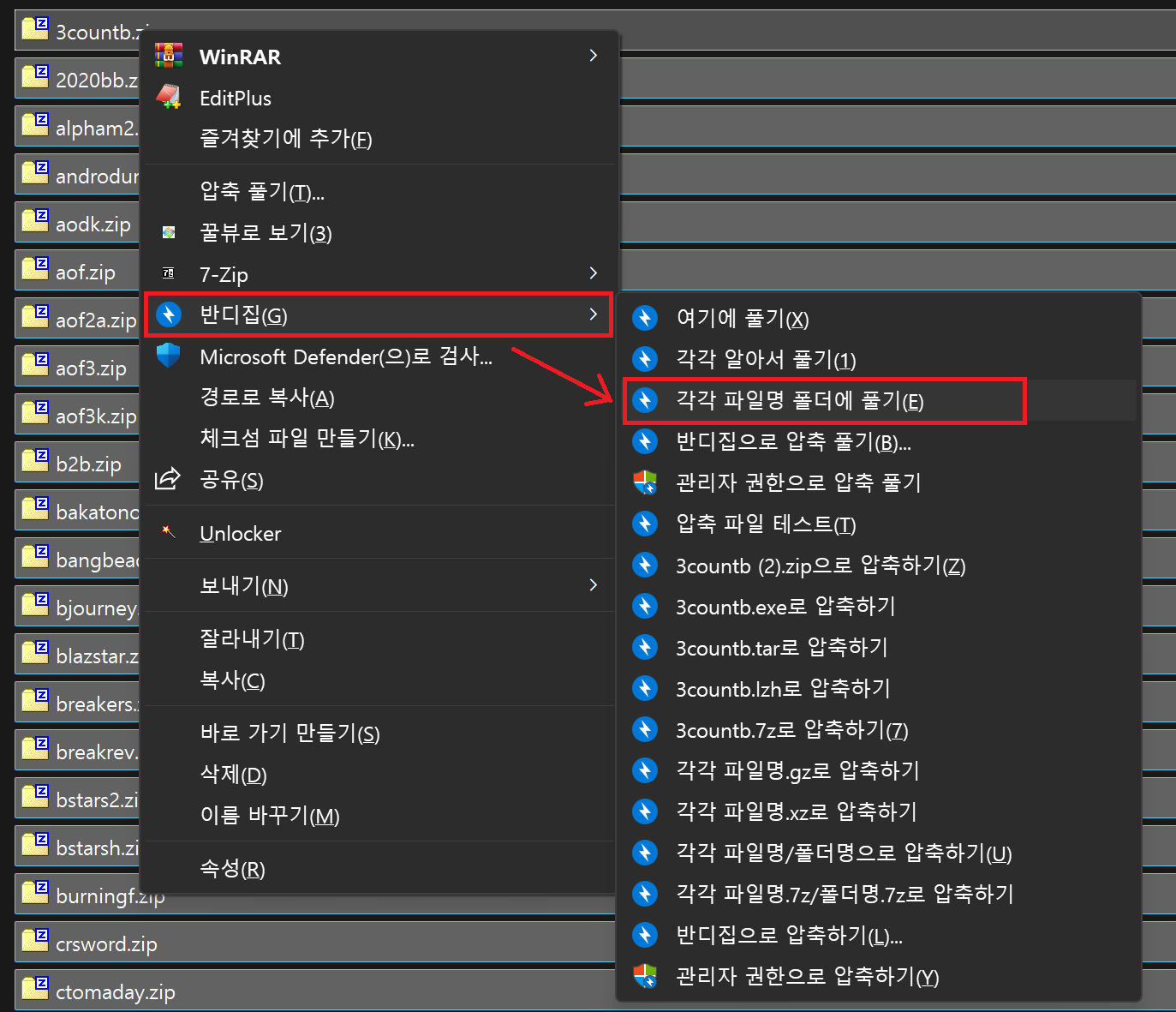Select 이름 바꾸기(M) to rename
Viewport: 1176px width, 1012px height.
pos(270,816)
